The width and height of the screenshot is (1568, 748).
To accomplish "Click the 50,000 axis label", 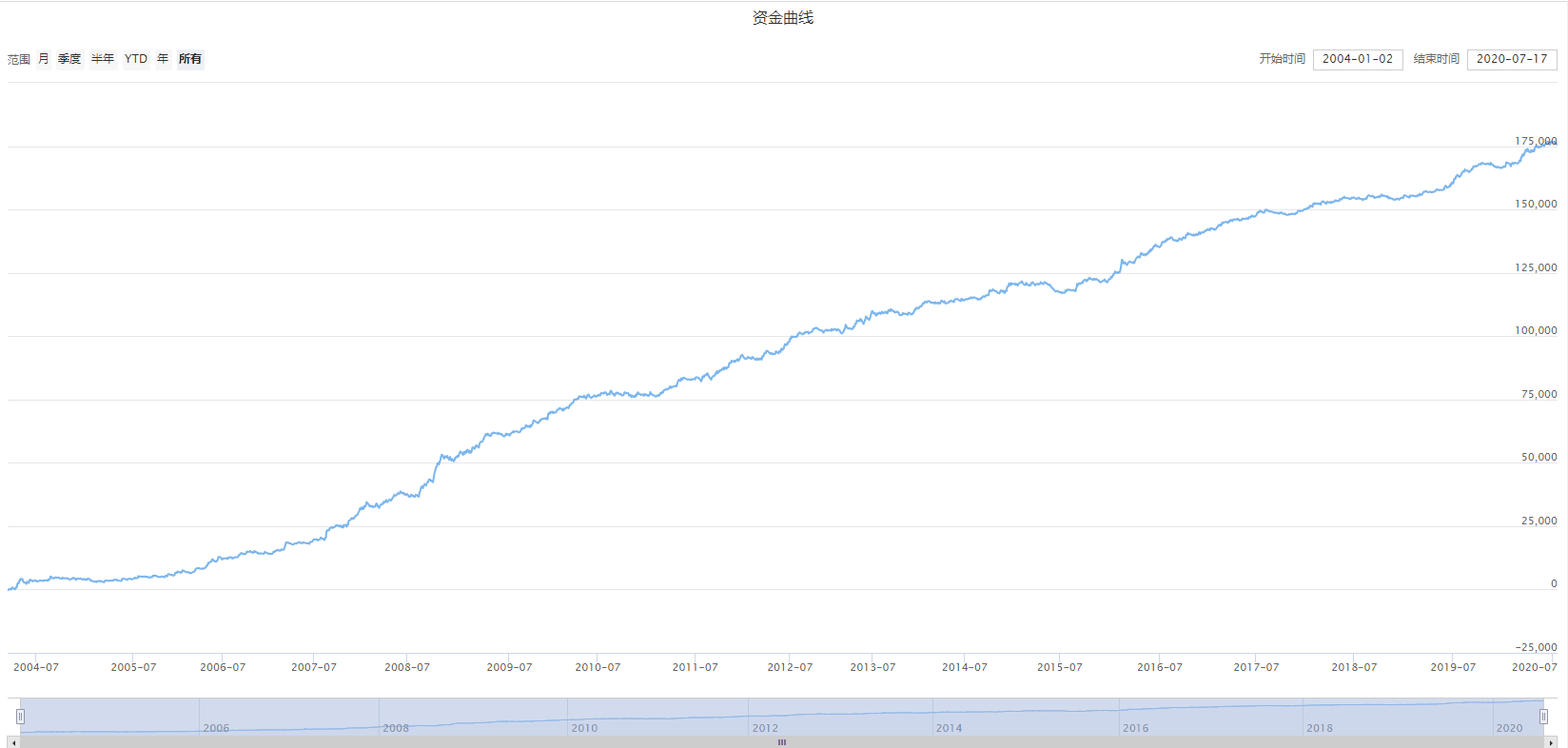I will pyautogui.click(x=1539, y=457).
